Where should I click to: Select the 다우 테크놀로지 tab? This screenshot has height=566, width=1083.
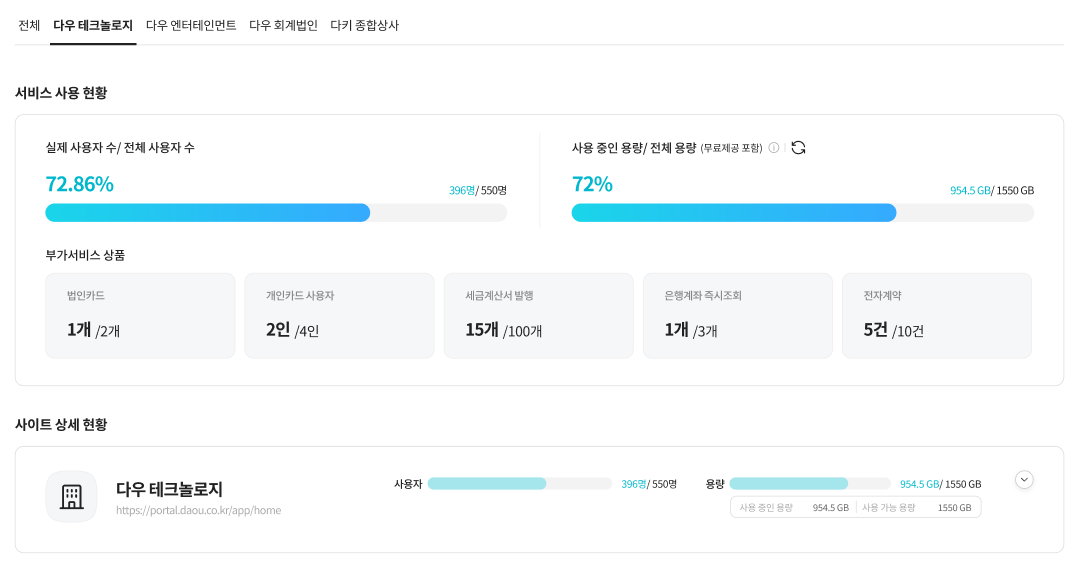tap(93, 25)
